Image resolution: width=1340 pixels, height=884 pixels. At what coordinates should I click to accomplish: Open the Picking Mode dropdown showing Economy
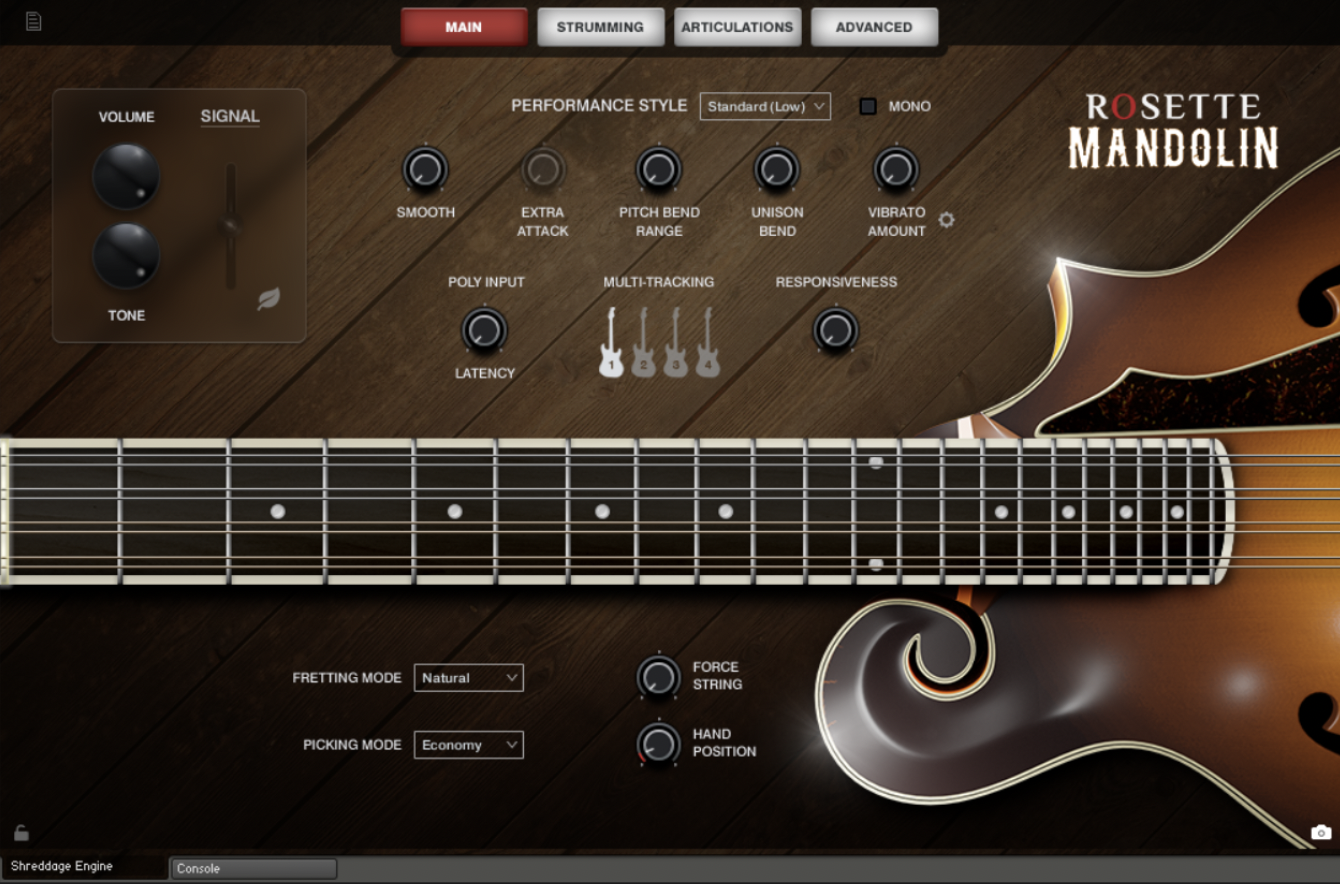point(468,745)
